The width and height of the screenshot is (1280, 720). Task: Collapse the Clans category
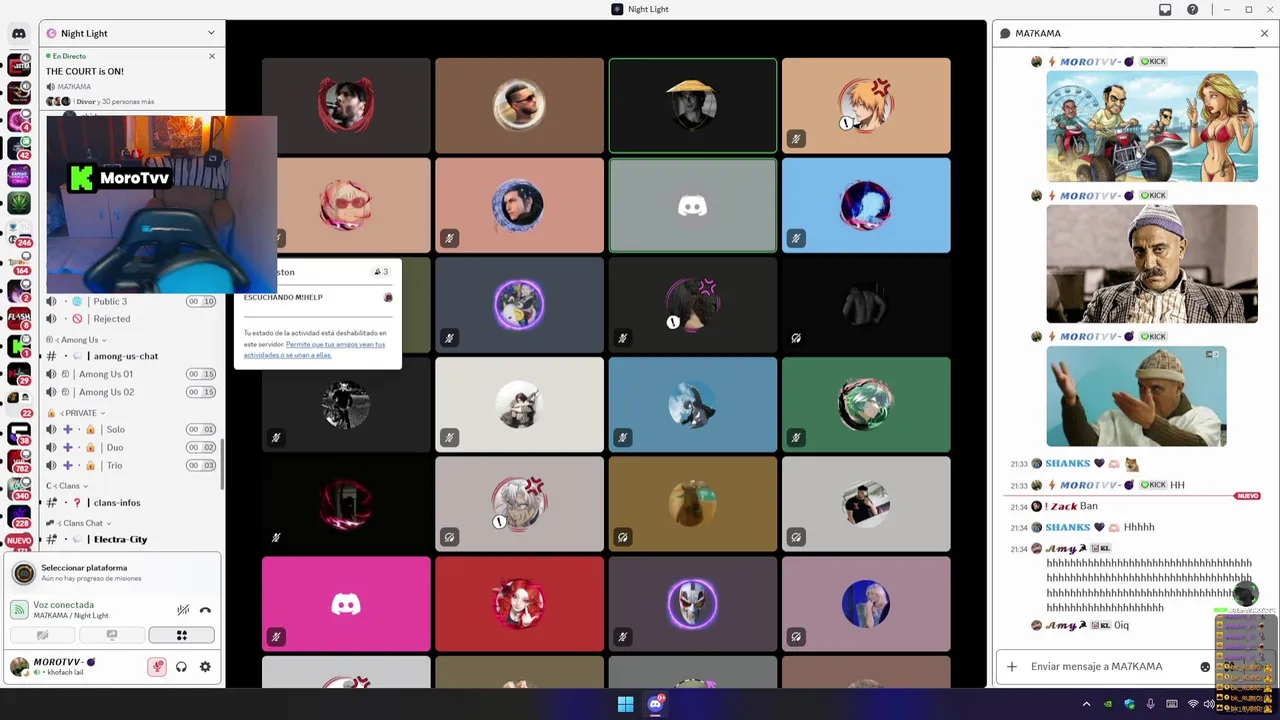67,486
